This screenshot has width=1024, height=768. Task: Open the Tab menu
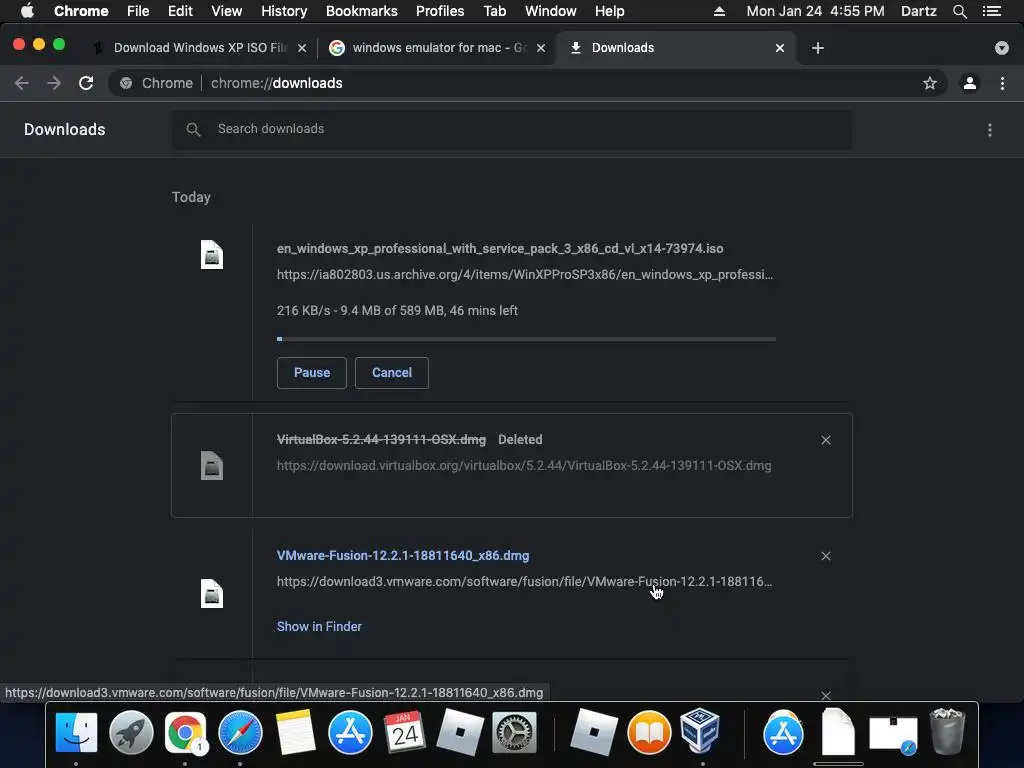pyautogui.click(x=494, y=11)
